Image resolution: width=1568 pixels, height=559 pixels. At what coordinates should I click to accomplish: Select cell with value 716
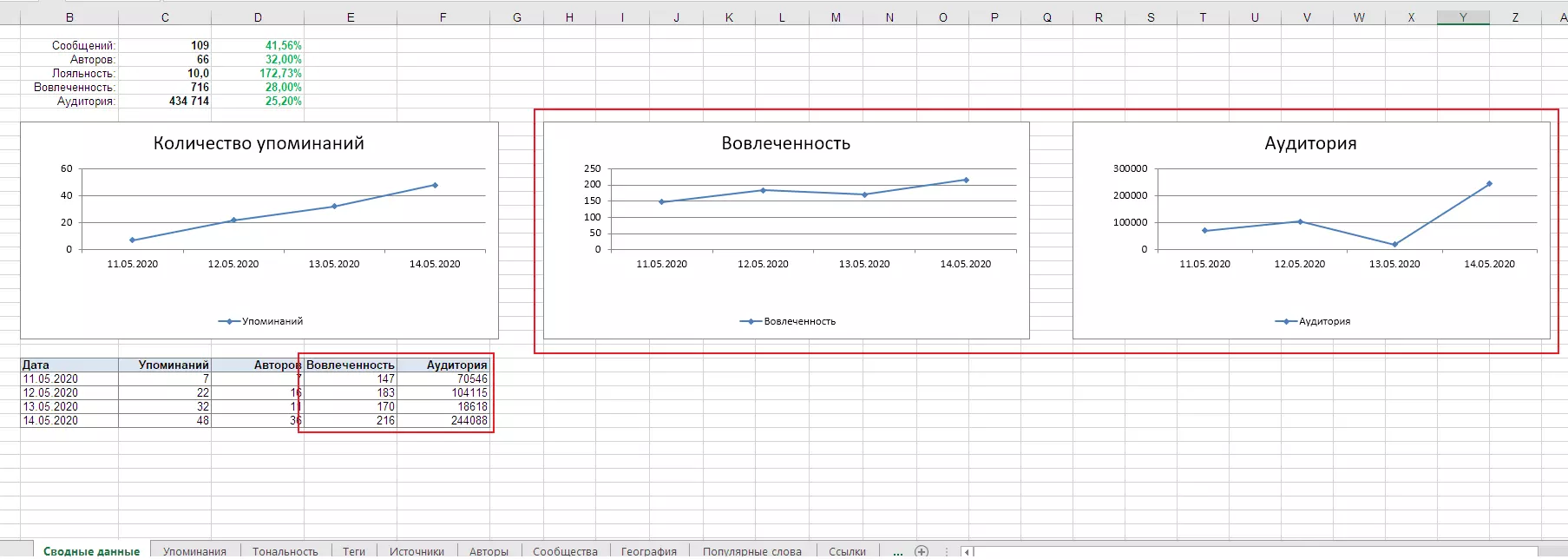tap(165, 87)
